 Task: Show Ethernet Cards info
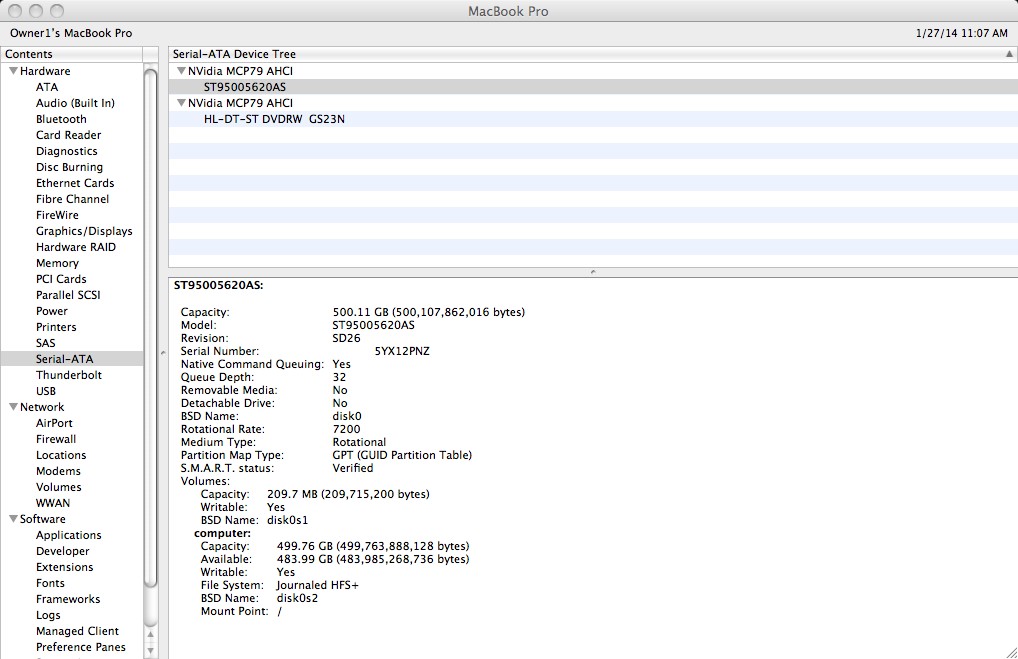click(75, 183)
